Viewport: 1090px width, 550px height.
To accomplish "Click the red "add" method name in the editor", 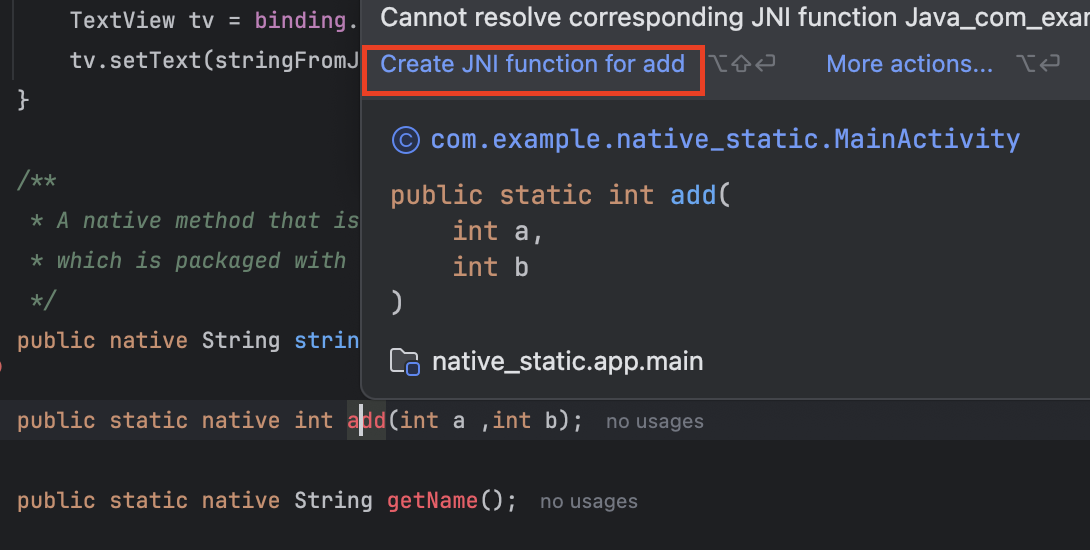I will pos(366,420).
